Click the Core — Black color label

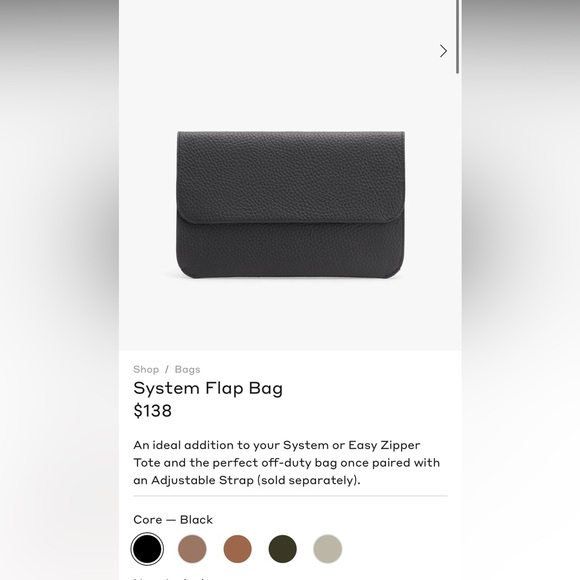coord(173,520)
